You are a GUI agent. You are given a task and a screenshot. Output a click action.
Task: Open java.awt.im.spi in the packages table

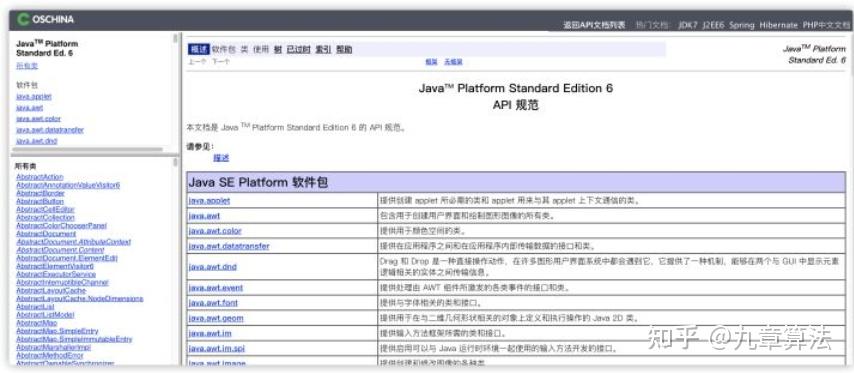point(217,348)
